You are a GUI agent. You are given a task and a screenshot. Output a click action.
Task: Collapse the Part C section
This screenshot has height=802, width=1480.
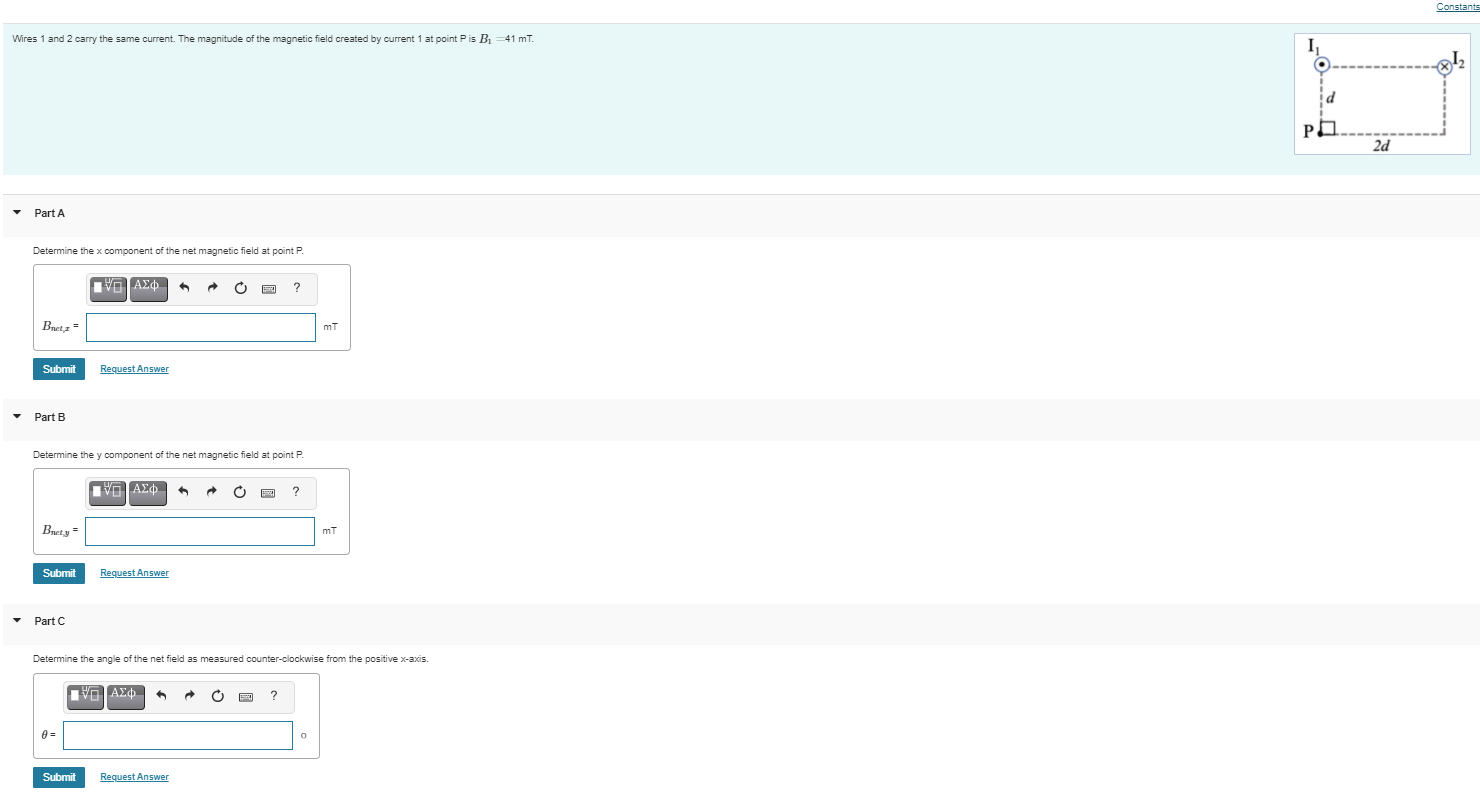pyautogui.click(x=17, y=621)
